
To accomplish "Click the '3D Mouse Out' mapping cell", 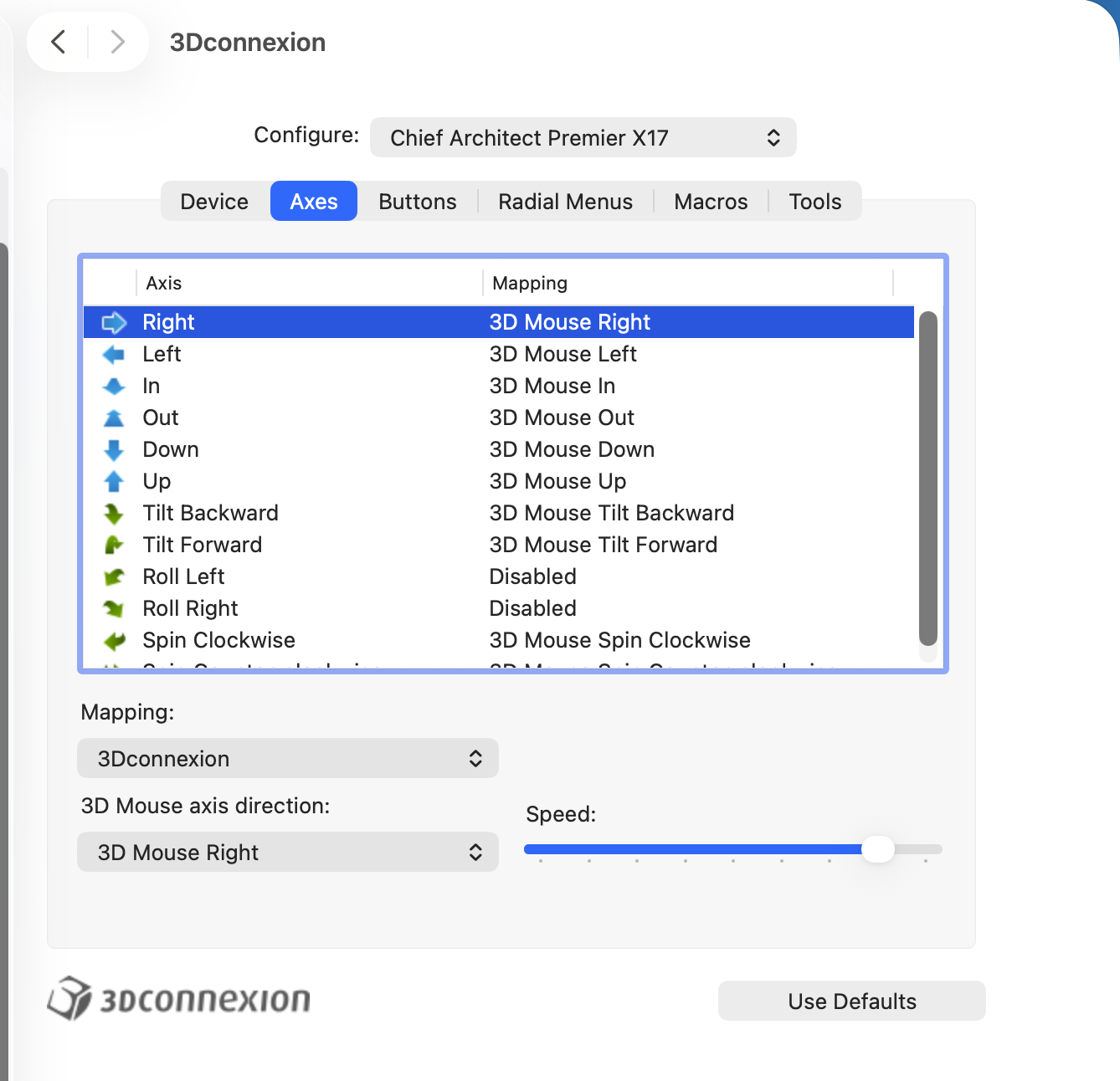I will pyautogui.click(x=563, y=418).
